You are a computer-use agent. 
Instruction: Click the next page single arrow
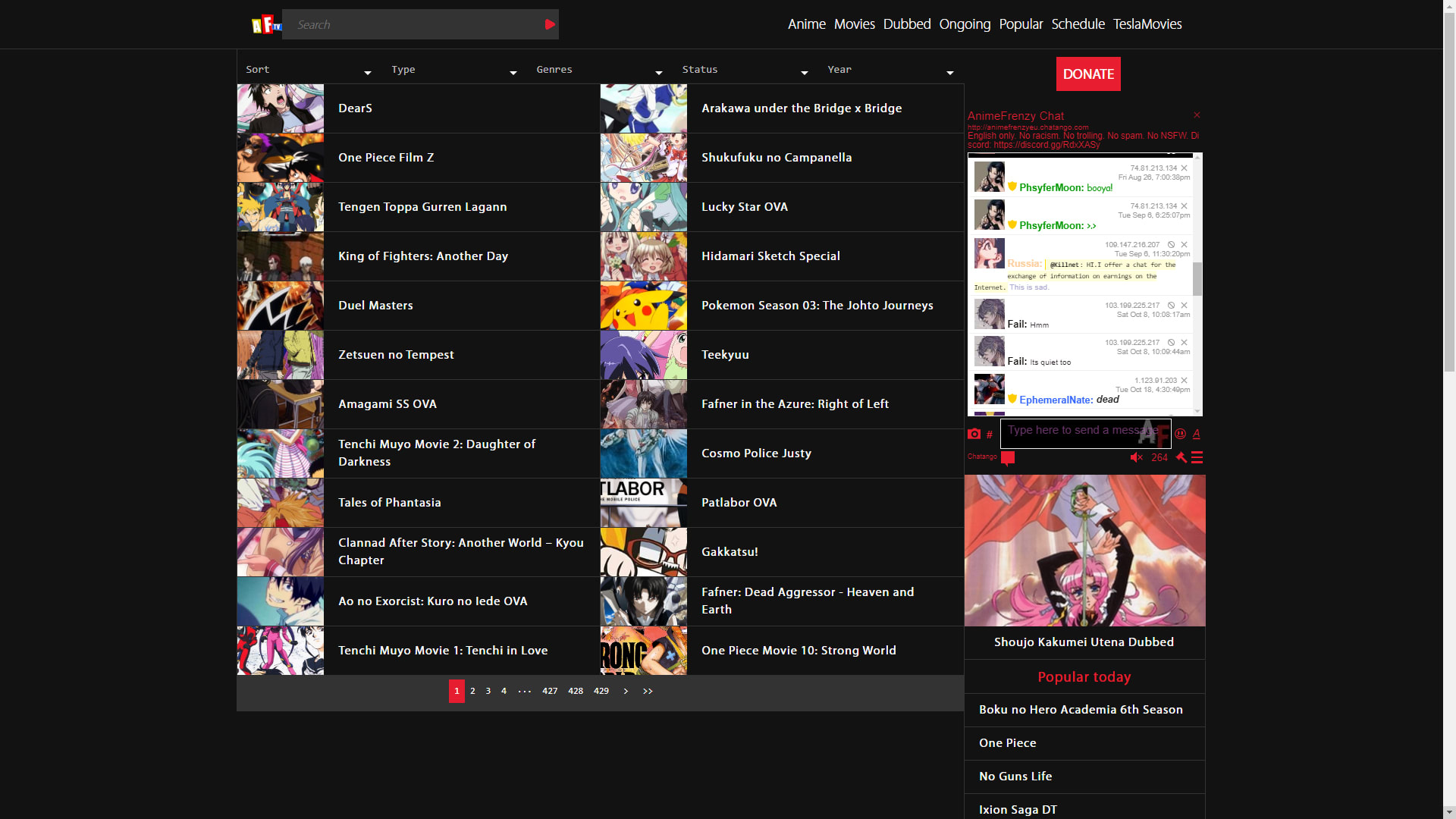(x=626, y=691)
